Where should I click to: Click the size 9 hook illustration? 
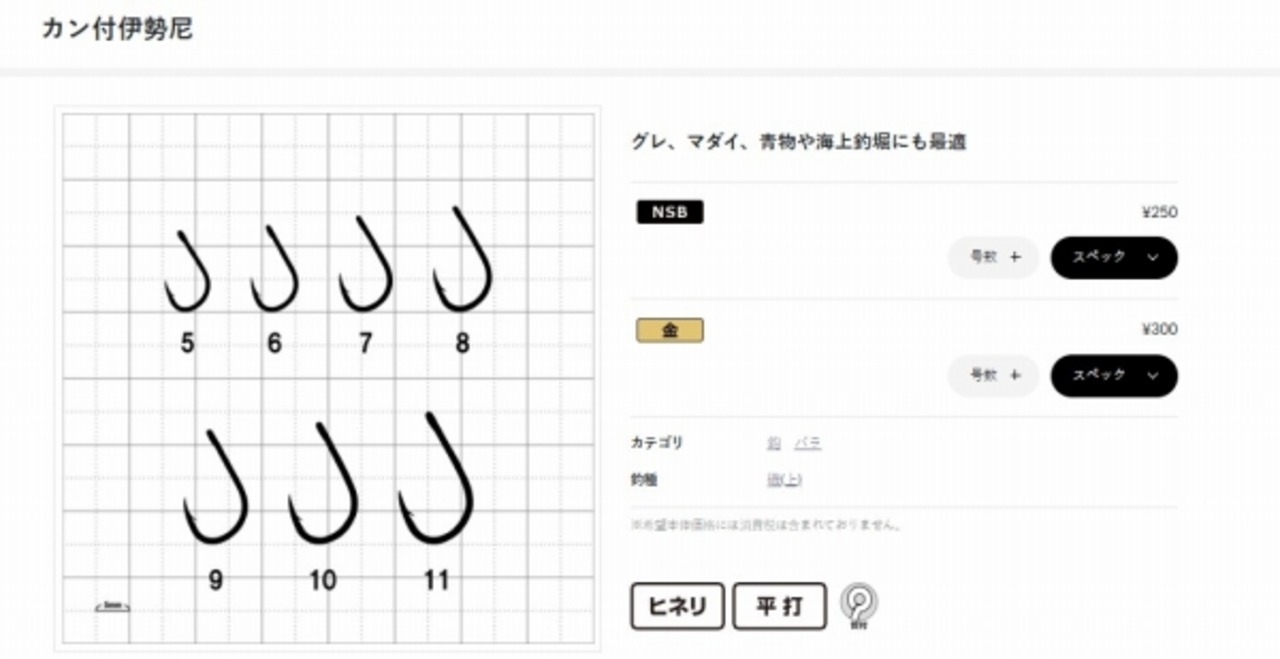click(215, 487)
